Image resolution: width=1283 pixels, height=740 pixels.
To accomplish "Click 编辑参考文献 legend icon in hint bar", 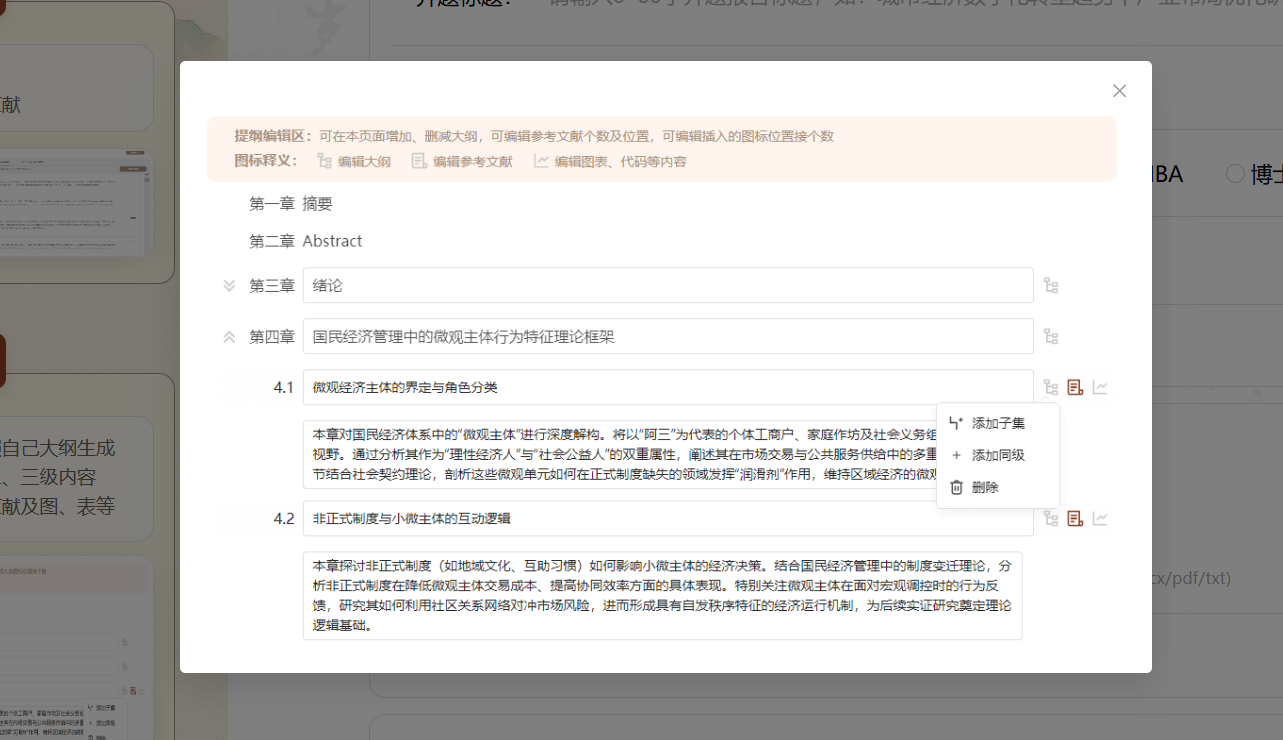I will (x=419, y=161).
